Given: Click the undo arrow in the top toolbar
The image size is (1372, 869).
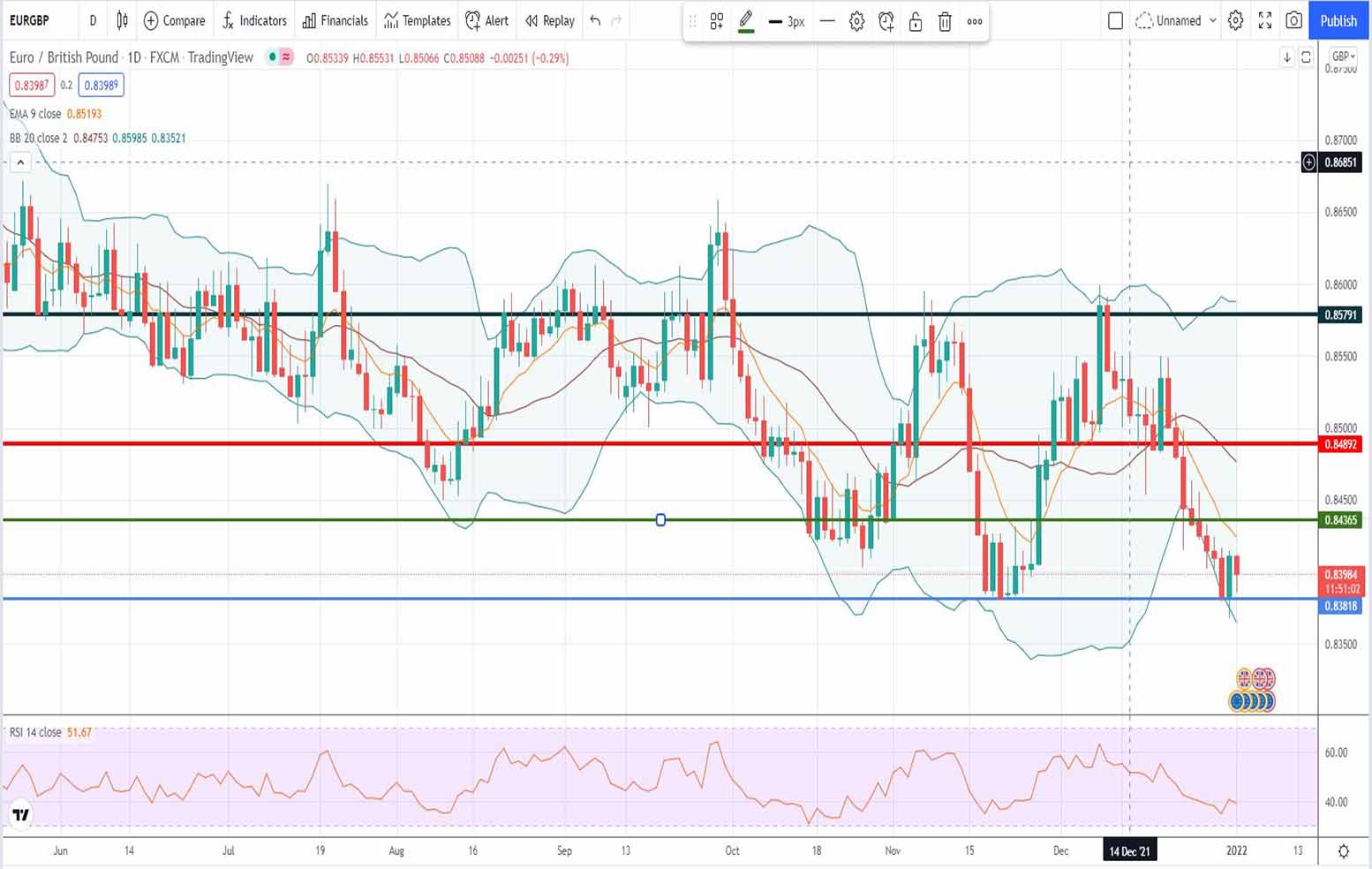Looking at the screenshot, I should click(x=596, y=20).
